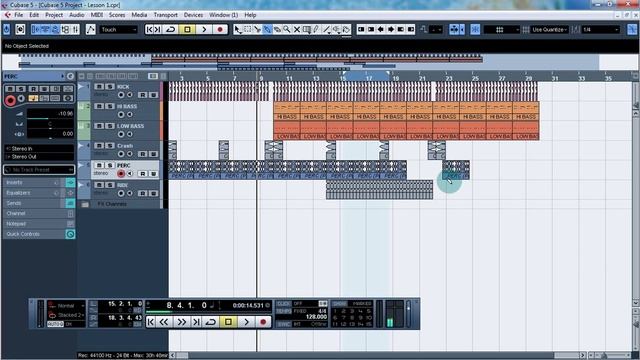
Task: Toggle top toolbar Cycle loop button
Action: [x=171, y=29]
